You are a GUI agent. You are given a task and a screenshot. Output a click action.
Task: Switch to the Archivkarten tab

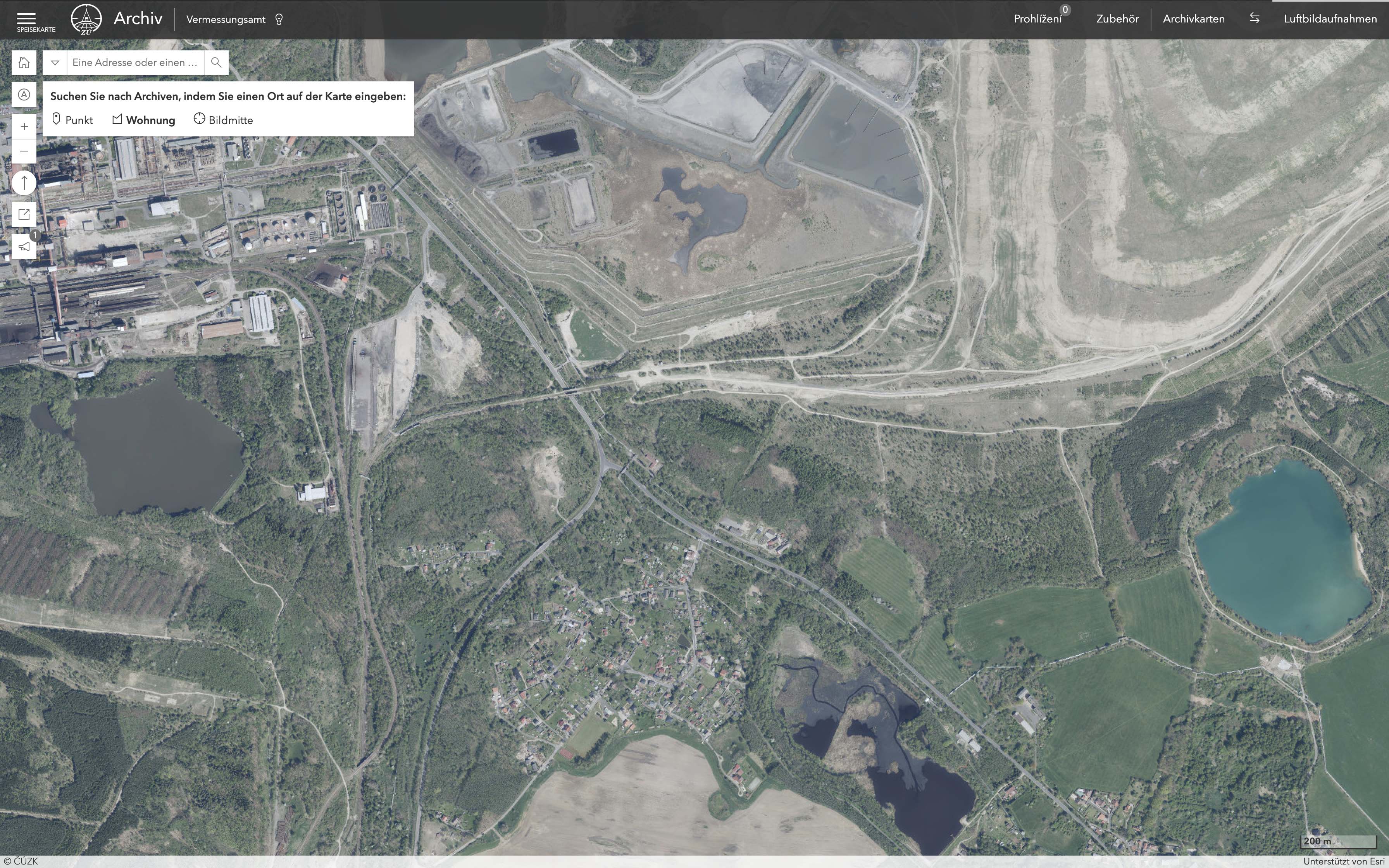point(1193,19)
